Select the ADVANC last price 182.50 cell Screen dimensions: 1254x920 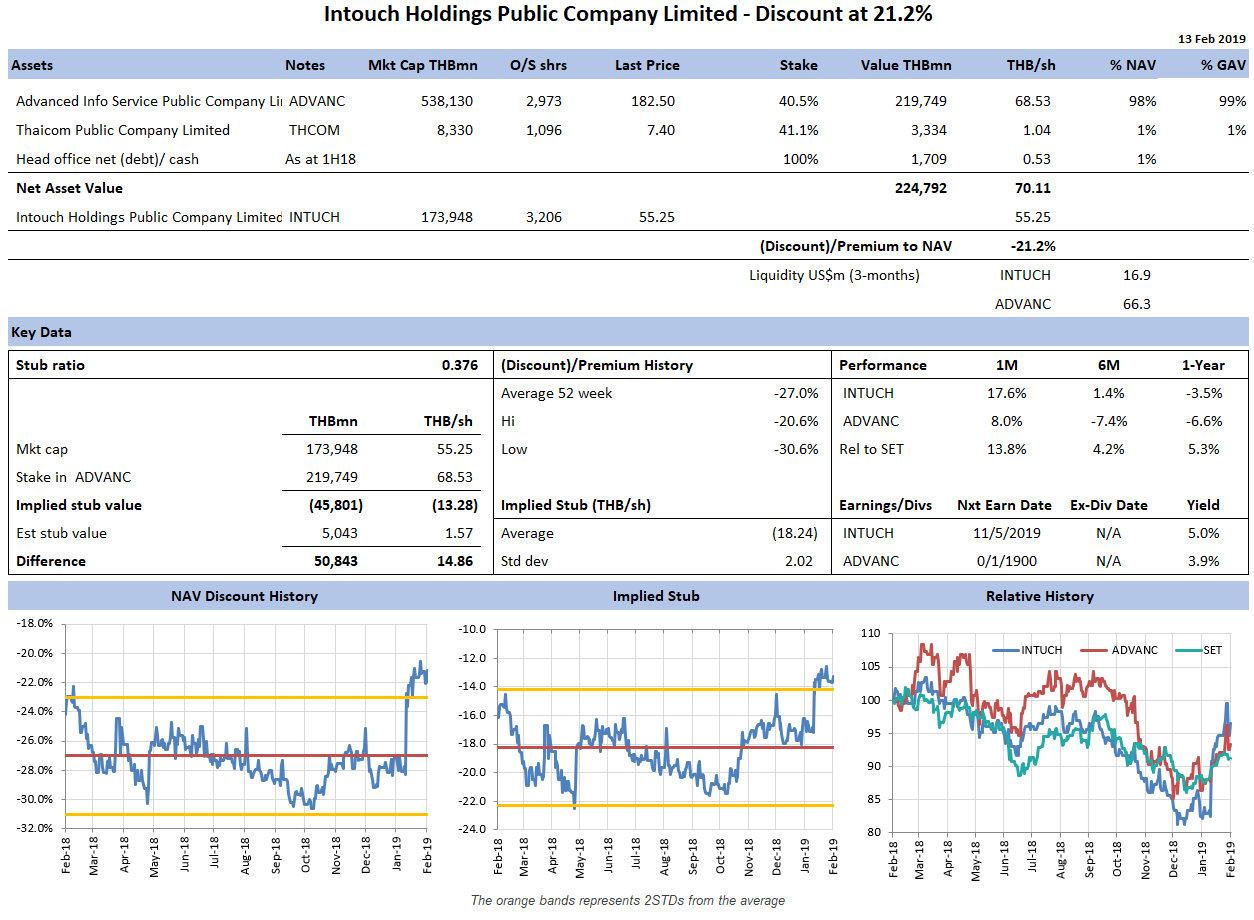pos(652,101)
